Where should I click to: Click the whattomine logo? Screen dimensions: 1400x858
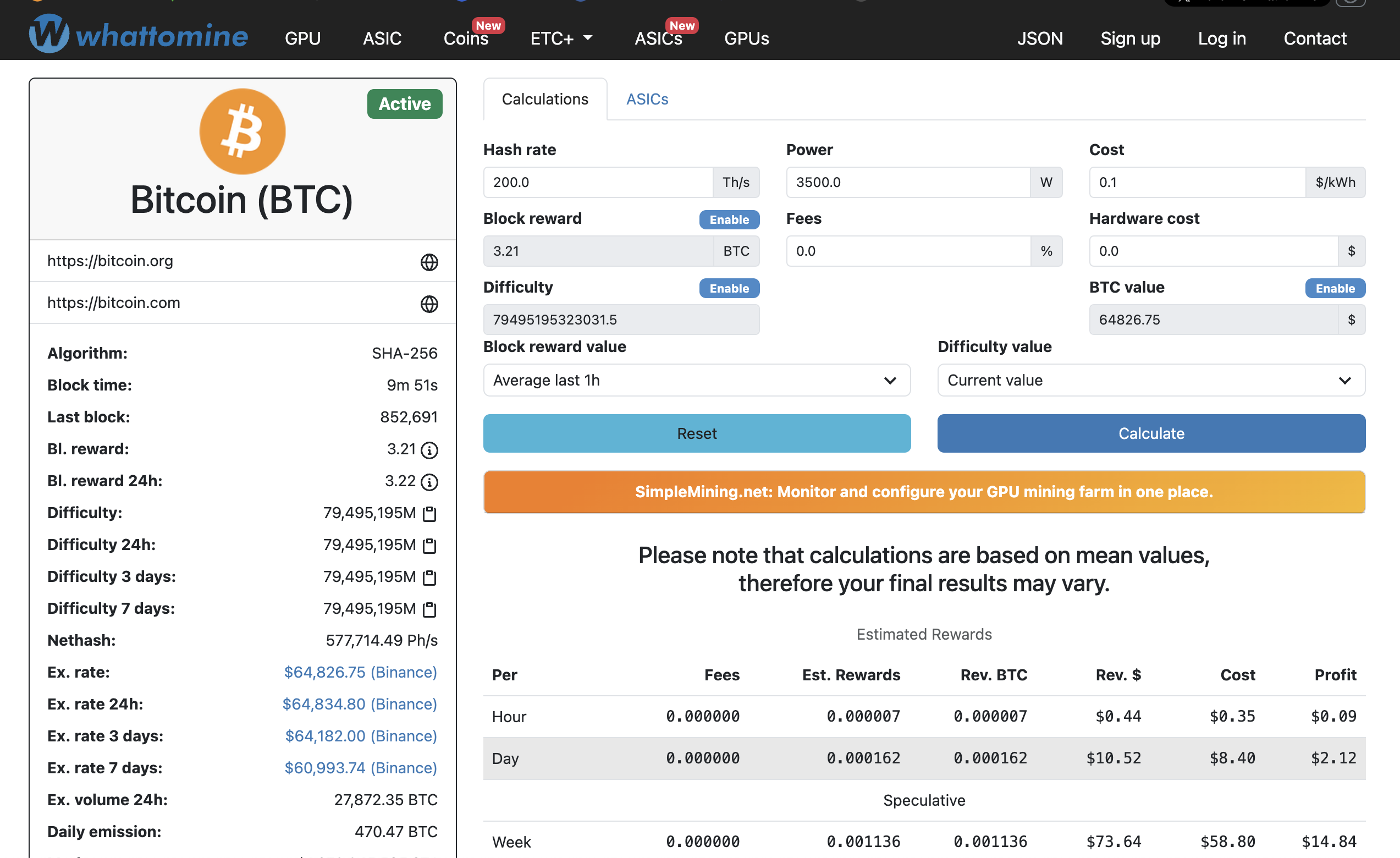pyautogui.click(x=138, y=34)
